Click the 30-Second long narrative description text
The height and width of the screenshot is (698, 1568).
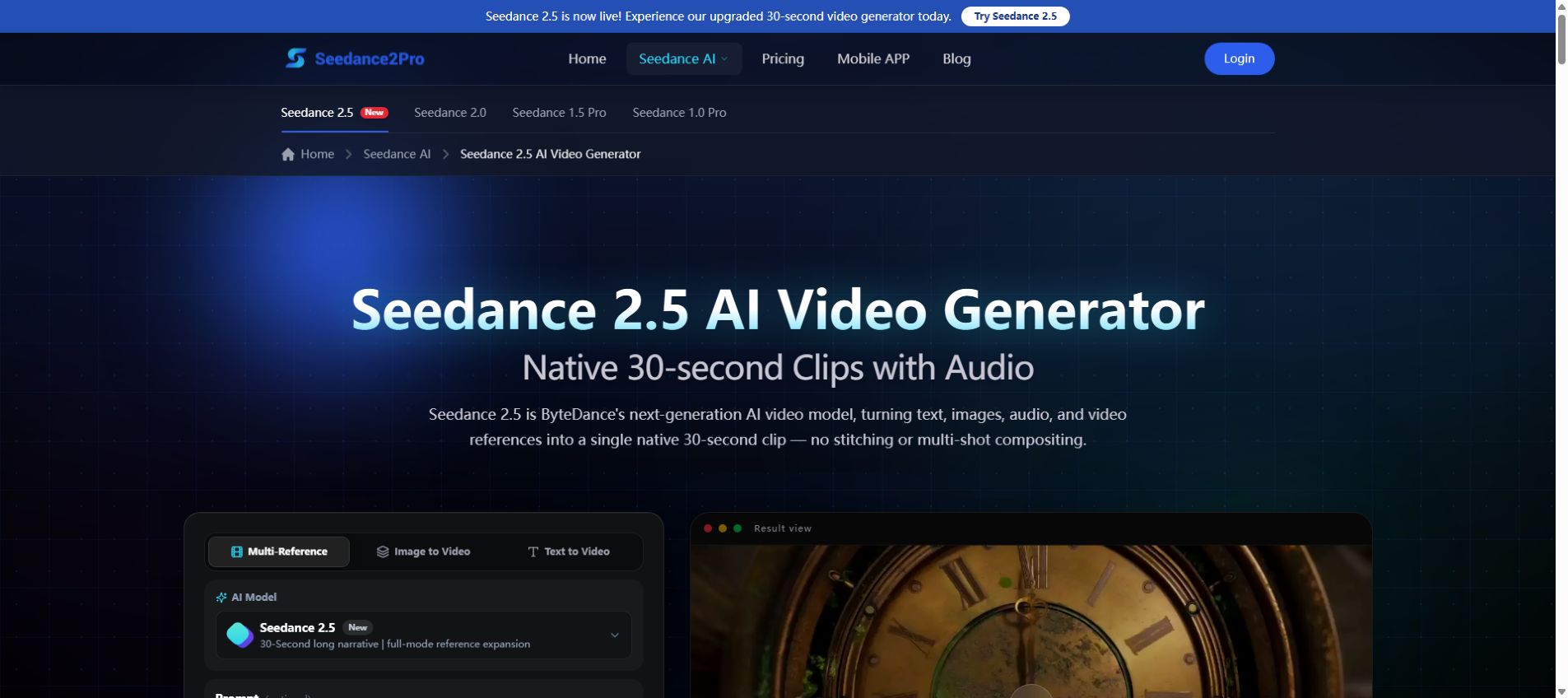tap(395, 644)
